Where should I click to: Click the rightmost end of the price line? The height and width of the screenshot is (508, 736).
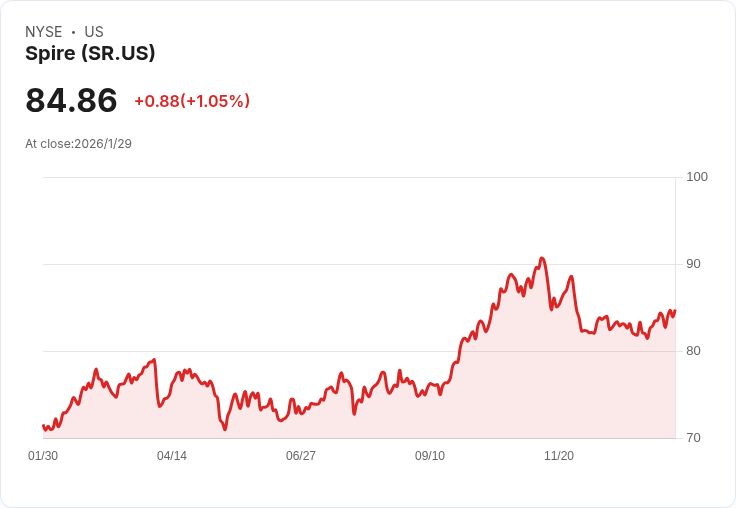(x=675, y=310)
